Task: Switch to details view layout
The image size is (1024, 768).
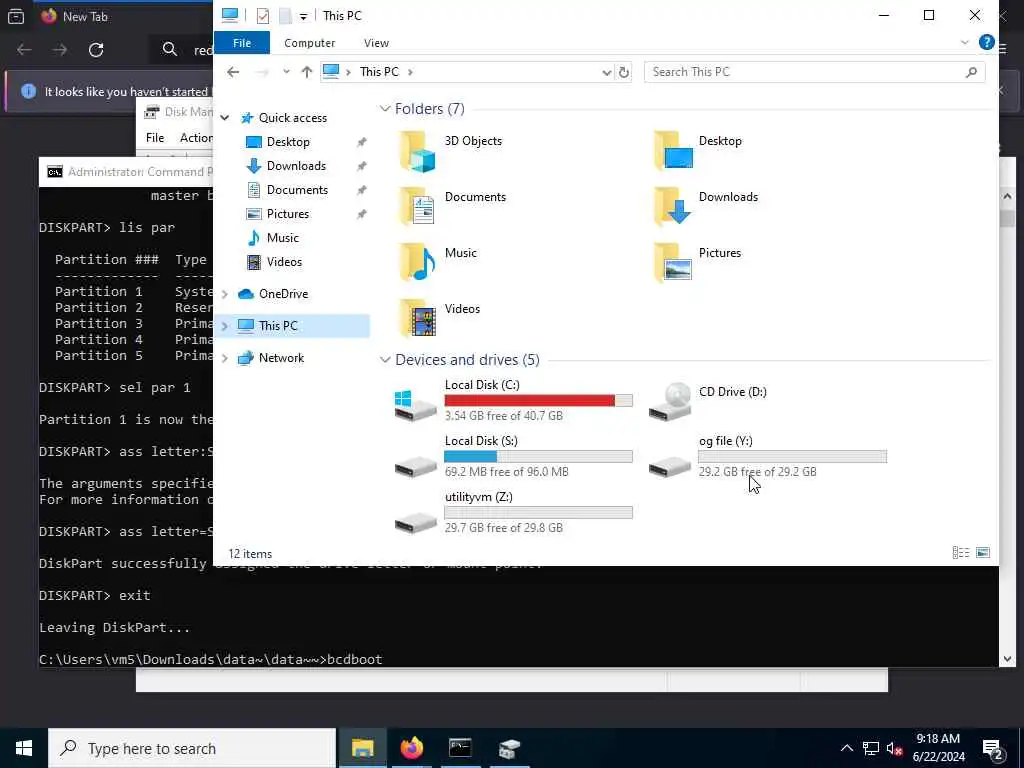Action: tap(961, 553)
